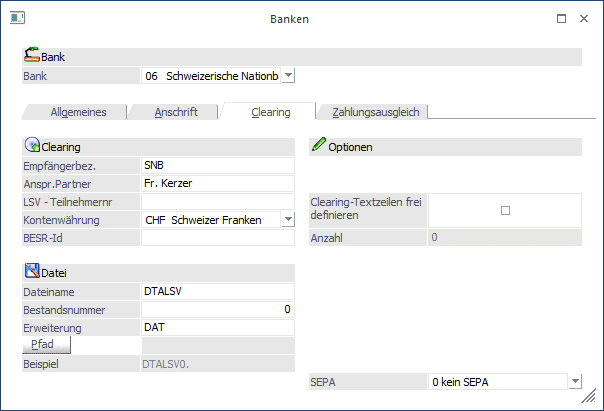Edit the Anspr.Partner field

coord(217,183)
